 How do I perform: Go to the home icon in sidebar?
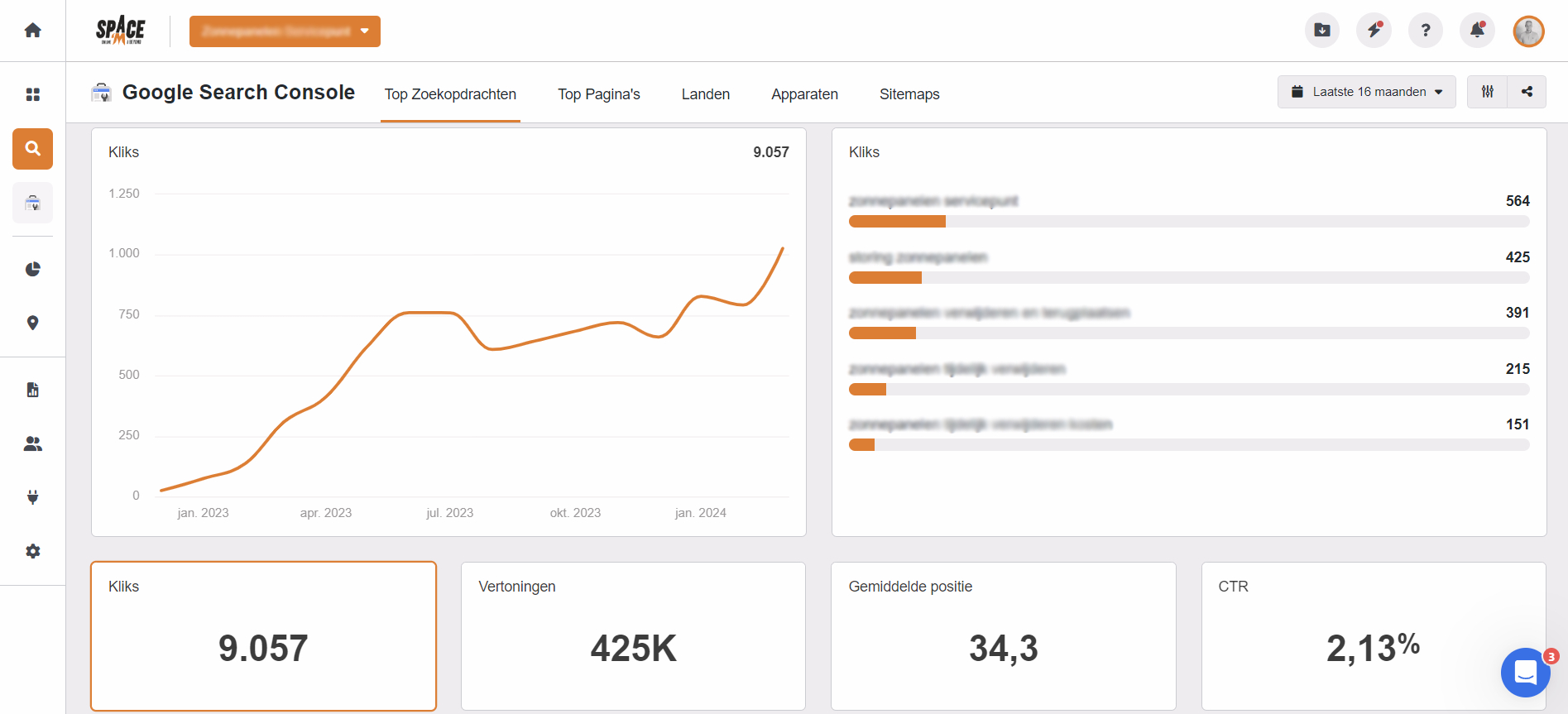[x=32, y=31]
